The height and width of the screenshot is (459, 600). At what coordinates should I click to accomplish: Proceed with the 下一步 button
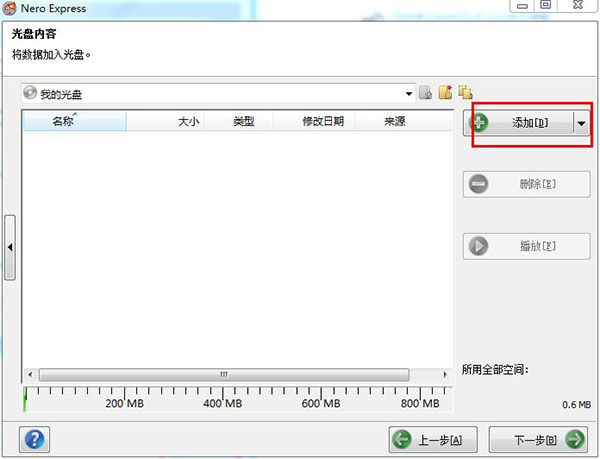[537, 439]
